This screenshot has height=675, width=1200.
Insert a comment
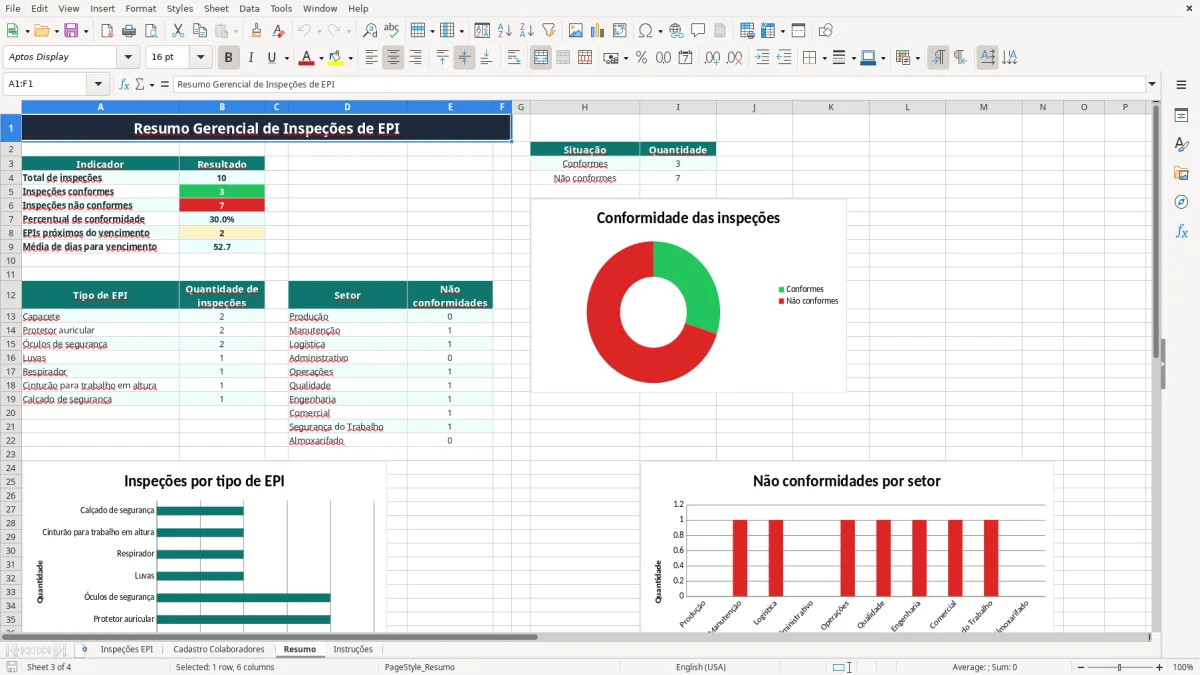pyautogui.click(x=698, y=31)
